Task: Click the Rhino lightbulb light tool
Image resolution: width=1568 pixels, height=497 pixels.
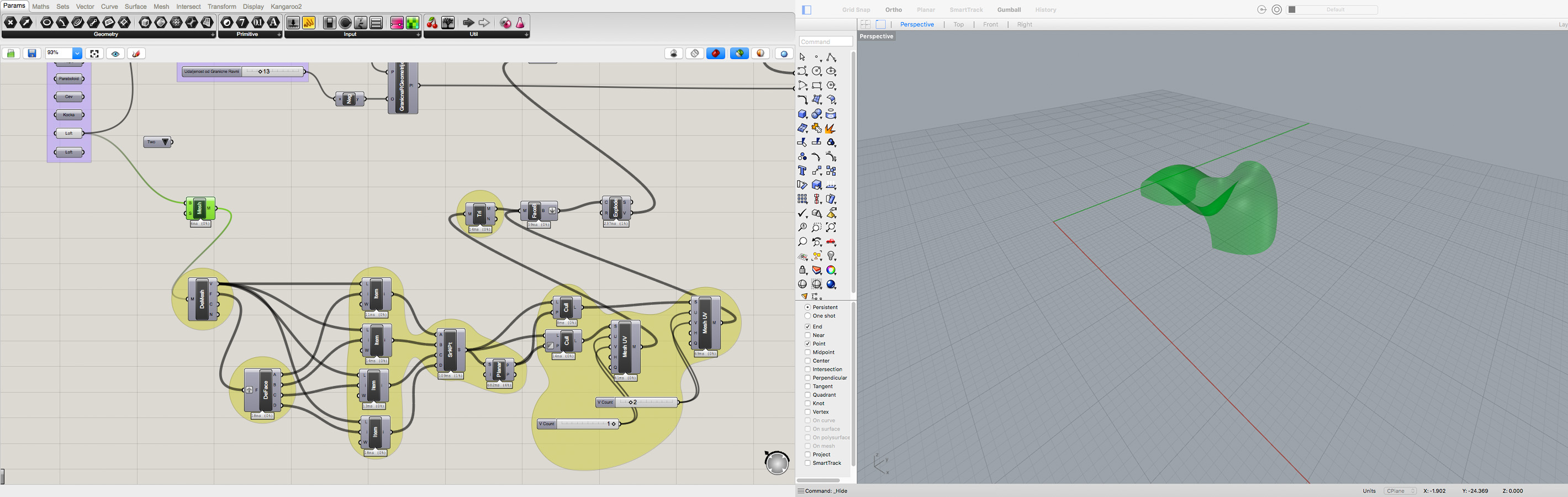Action: 831,256
